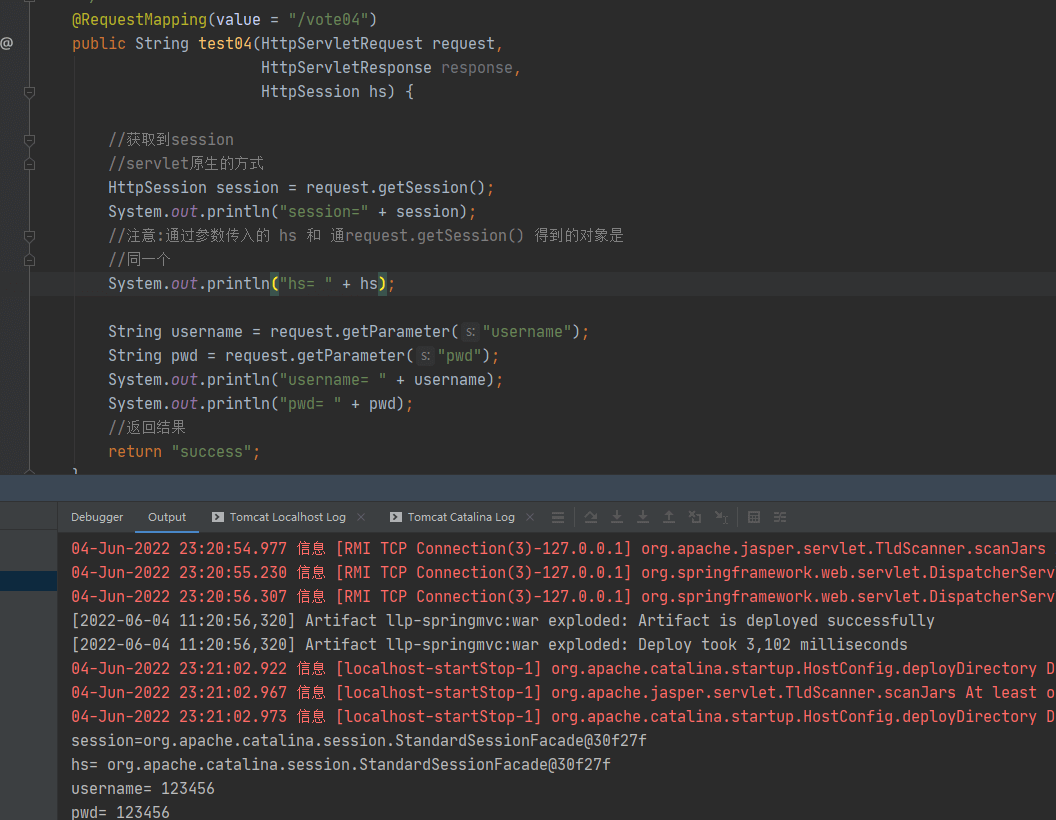
Task: Close the Tomcat Catalina Log tab
Action: 530,517
